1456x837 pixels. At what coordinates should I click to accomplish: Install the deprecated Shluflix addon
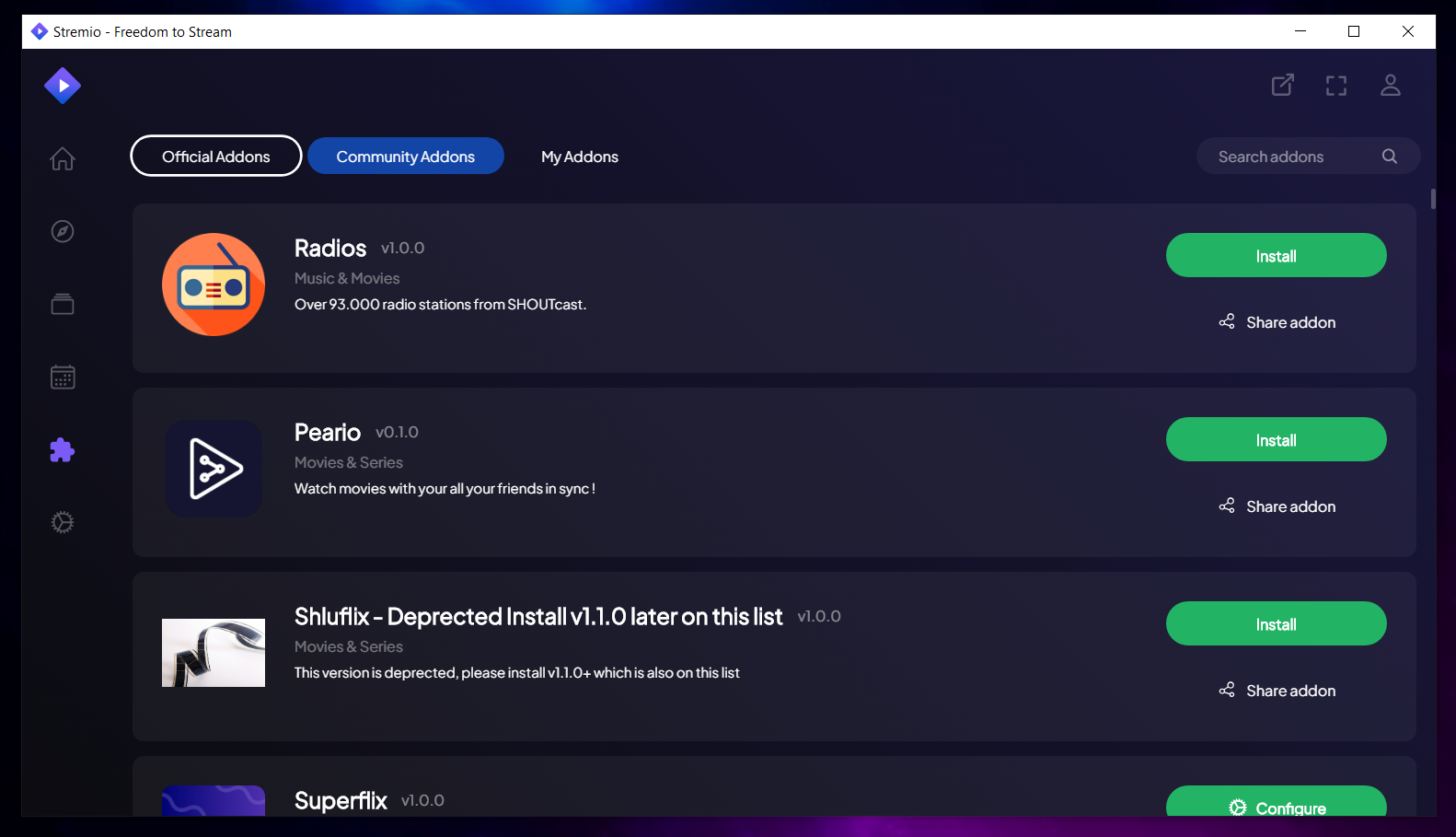tap(1277, 623)
